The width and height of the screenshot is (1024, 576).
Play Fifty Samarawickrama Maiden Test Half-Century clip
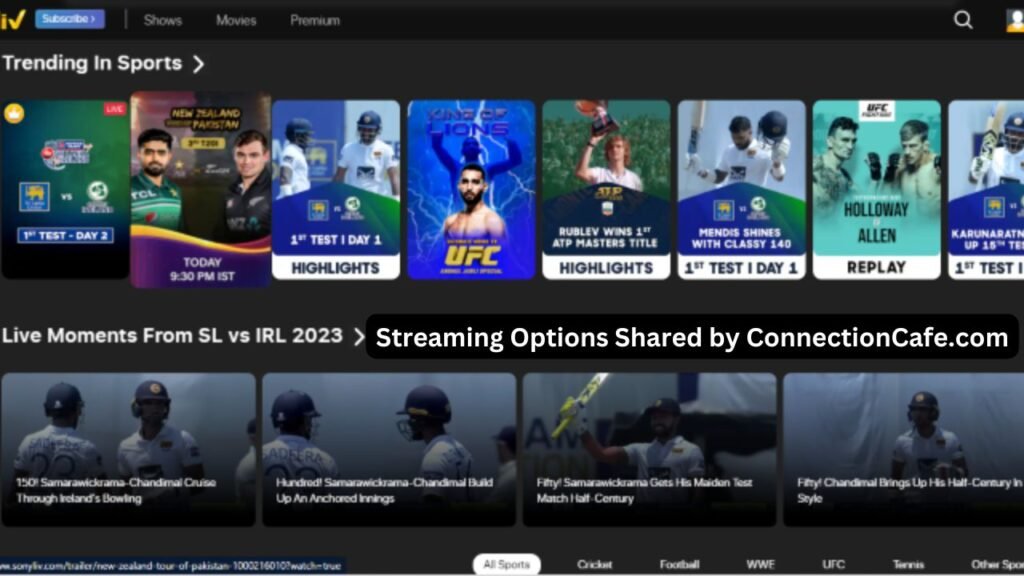(649, 449)
